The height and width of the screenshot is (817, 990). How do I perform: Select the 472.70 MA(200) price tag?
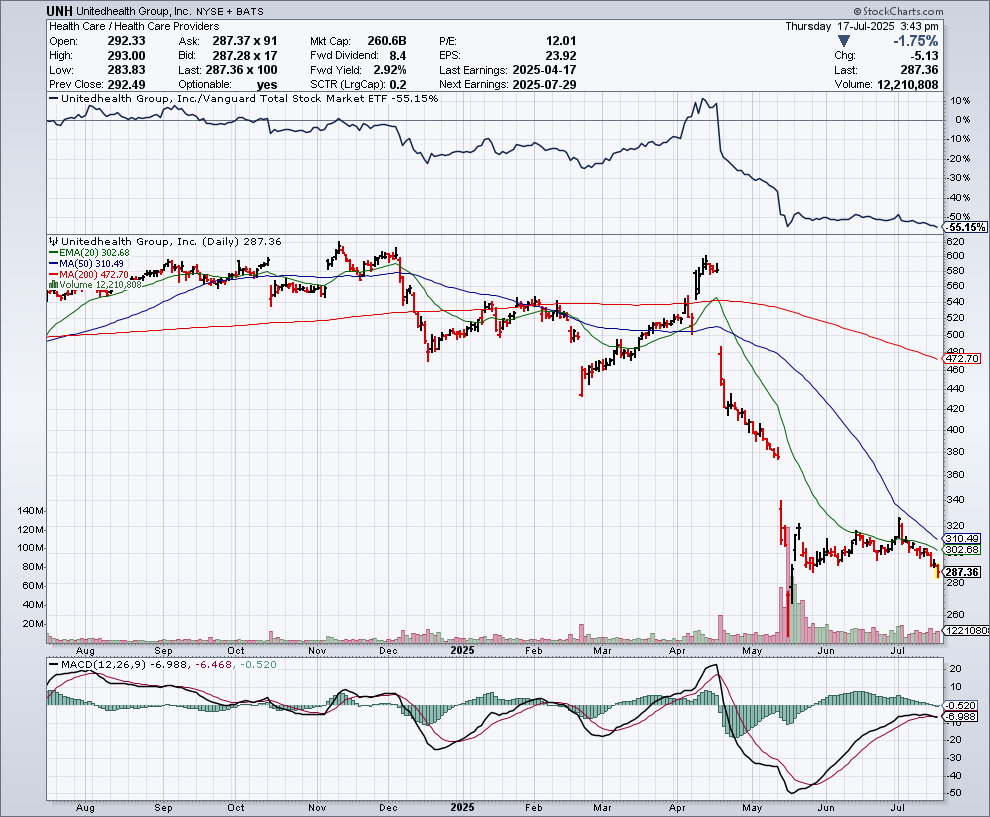pyautogui.click(x=962, y=359)
